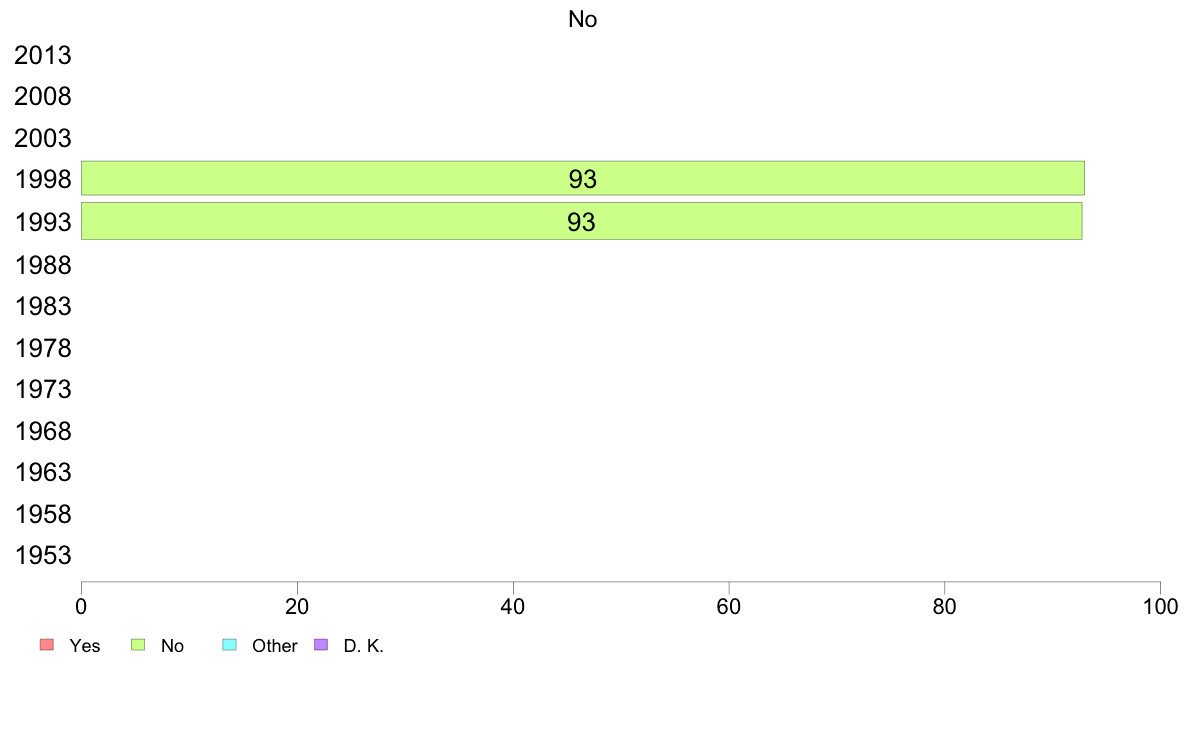Click the red Yes legend swatch
This screenshot has width=1188, height=736.
(x=46, y=645)
